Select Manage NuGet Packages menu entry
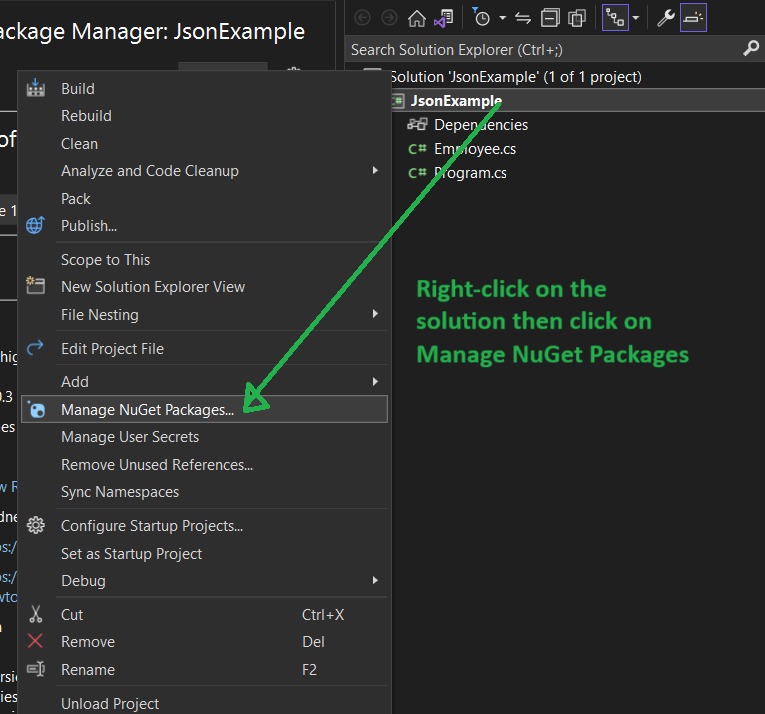 coord(147,409)
